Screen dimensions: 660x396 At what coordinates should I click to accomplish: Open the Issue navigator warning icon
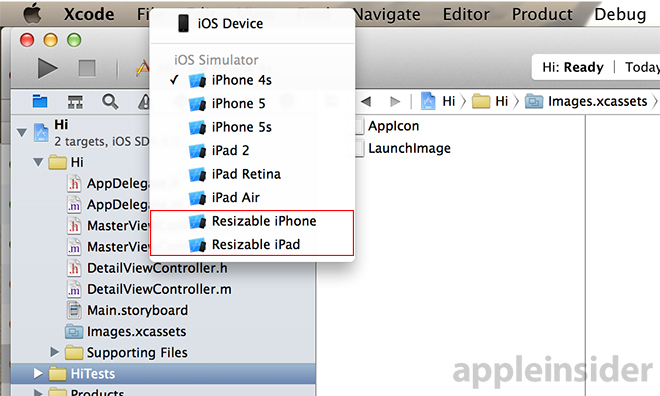point(144,101)
